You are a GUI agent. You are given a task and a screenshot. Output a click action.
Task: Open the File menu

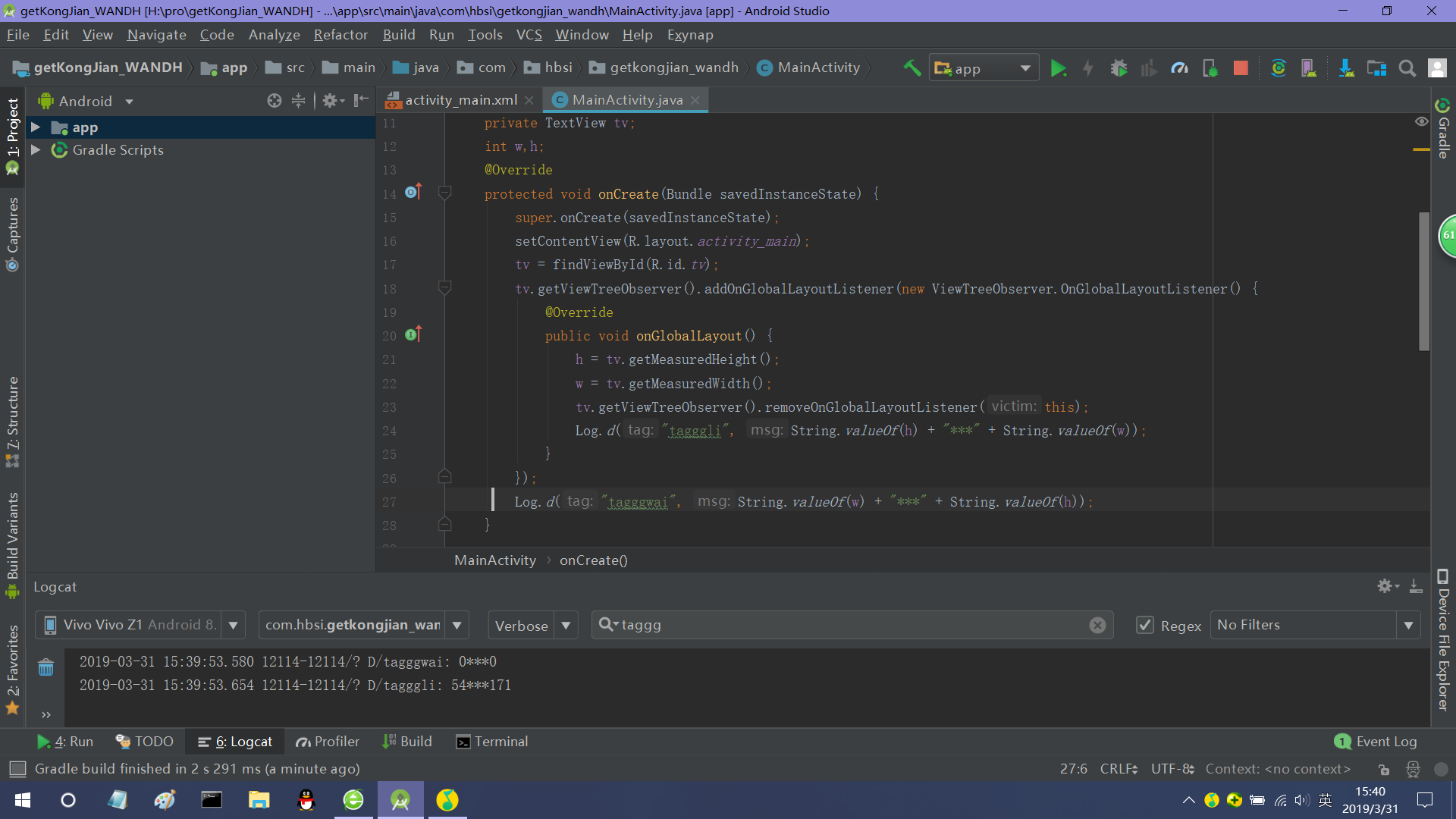(x=17, y=35)
